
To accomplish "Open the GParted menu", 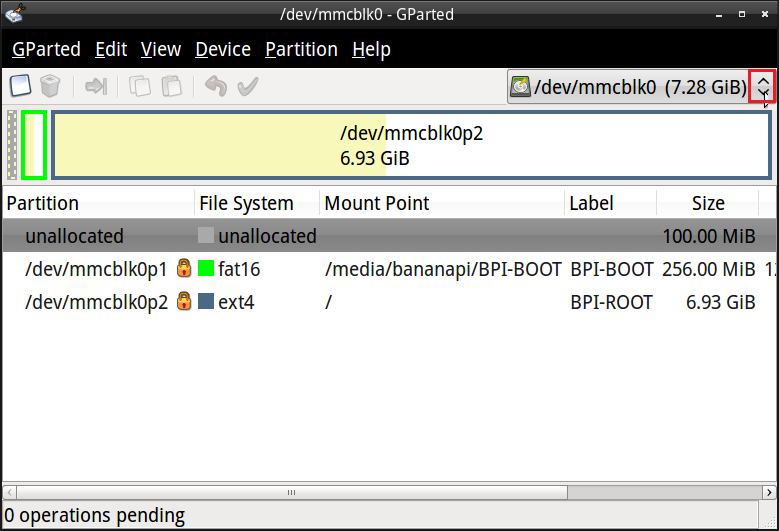I will [x=47, y=49].
